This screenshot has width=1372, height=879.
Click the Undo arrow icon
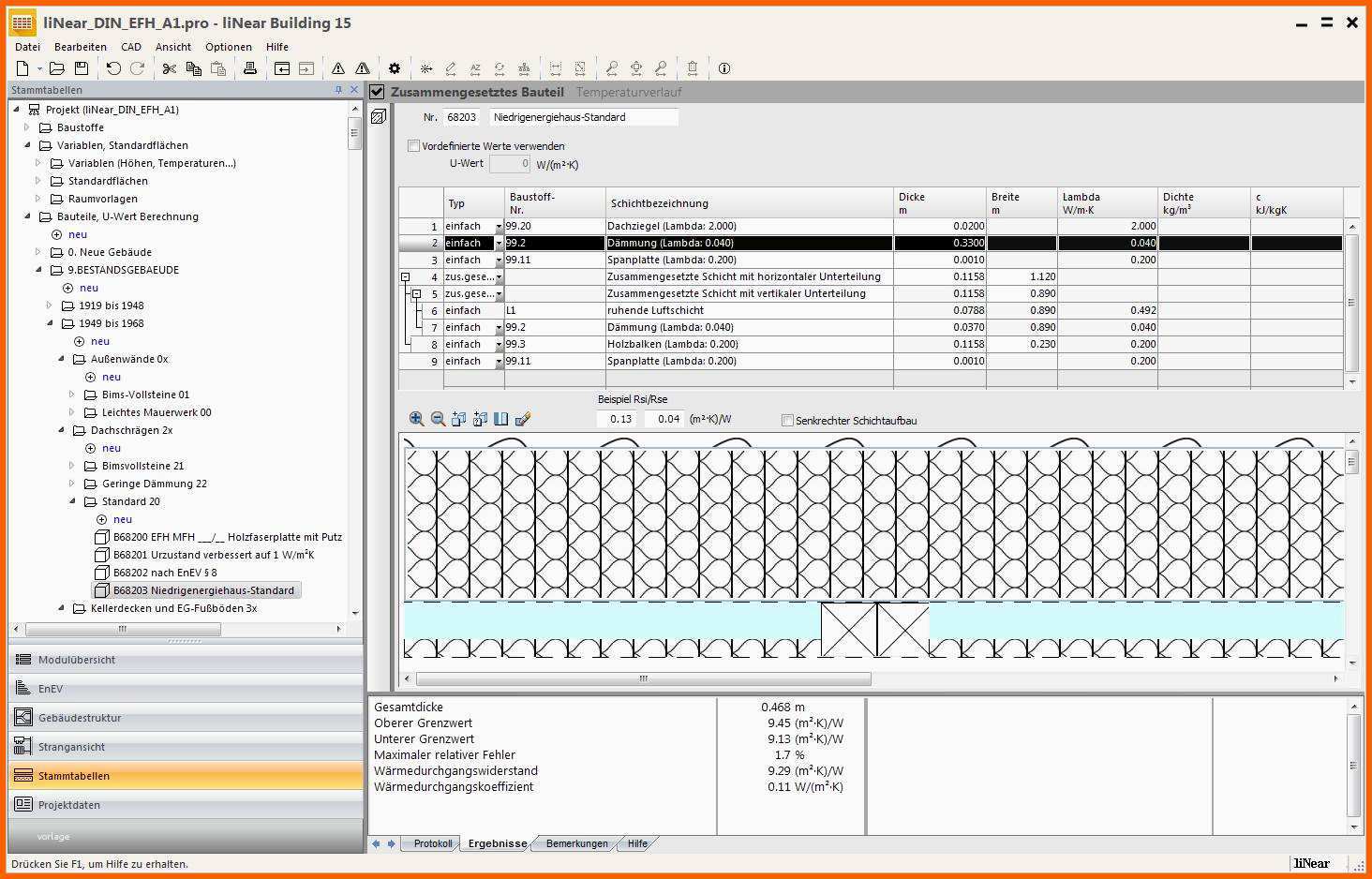click(113, 68)
